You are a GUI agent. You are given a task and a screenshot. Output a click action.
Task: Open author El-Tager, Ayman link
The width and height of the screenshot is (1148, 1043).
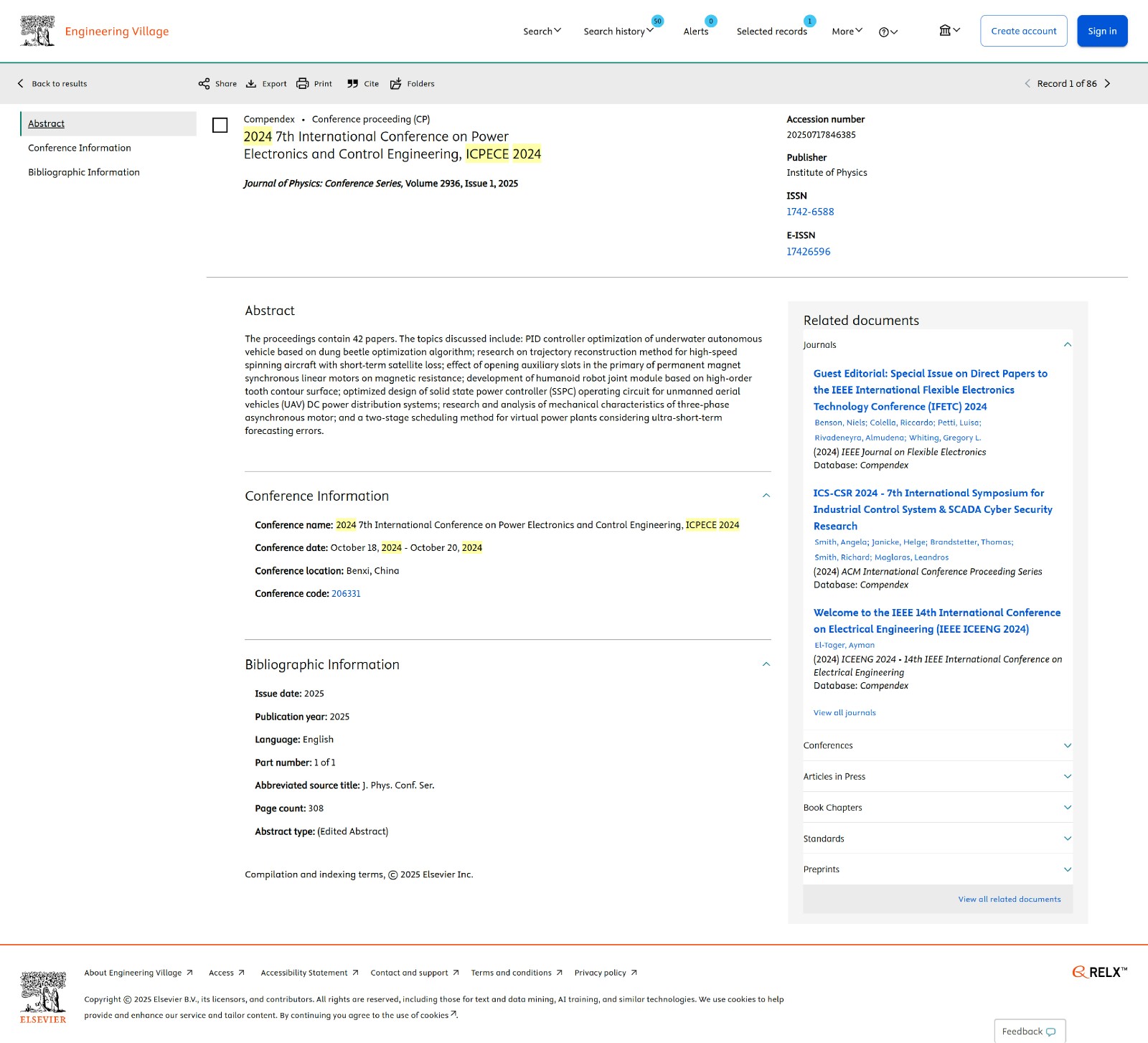[x=844, y=645]
